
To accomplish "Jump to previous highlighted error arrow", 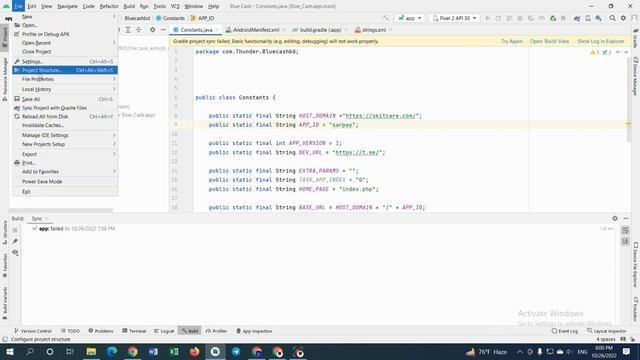I will click(x=618, y=52).
